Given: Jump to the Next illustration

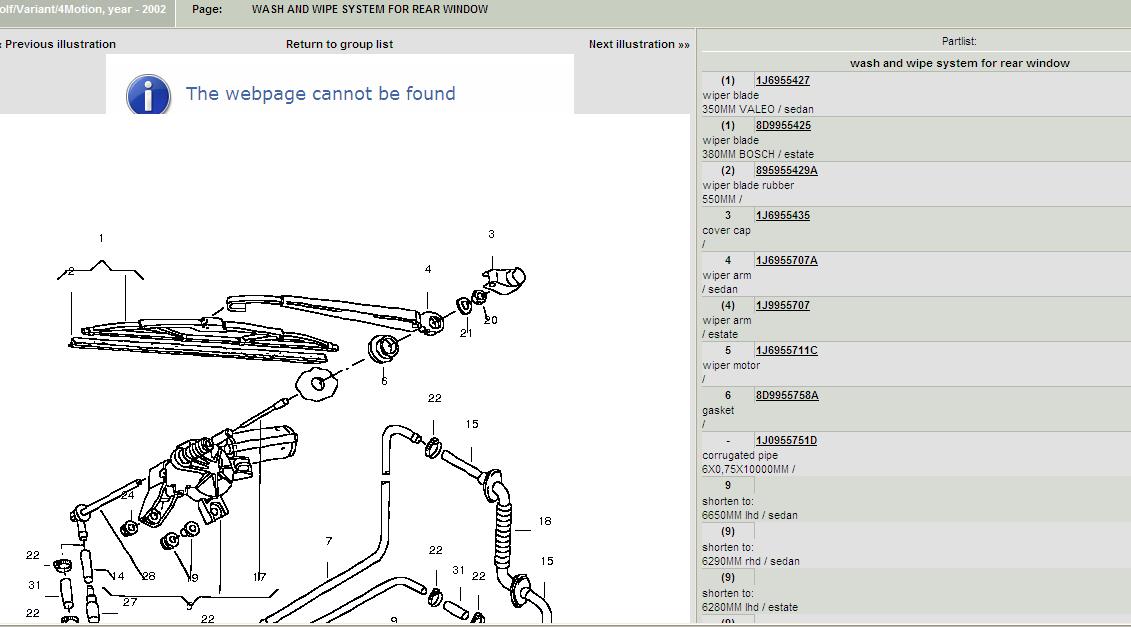Looking at the screenshot, I should (639, 44).
